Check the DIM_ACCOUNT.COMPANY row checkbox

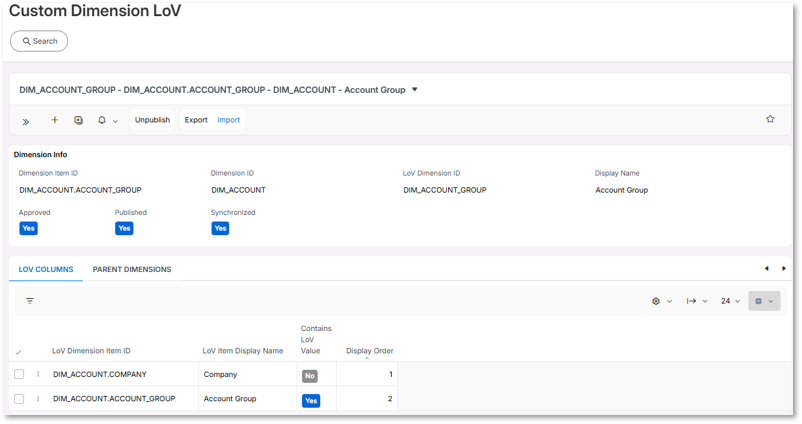point(19,374)
